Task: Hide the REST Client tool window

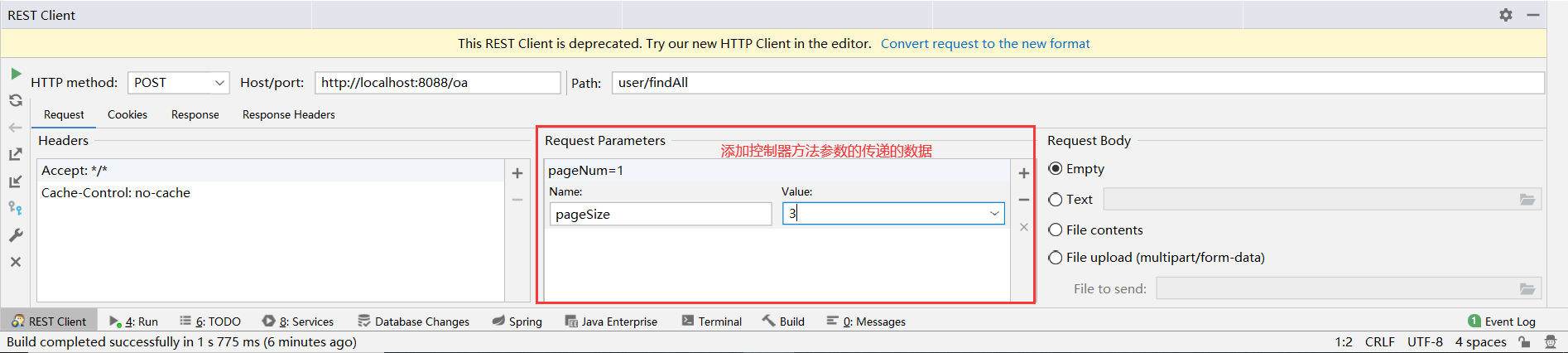Action: tap(1533, 15)
